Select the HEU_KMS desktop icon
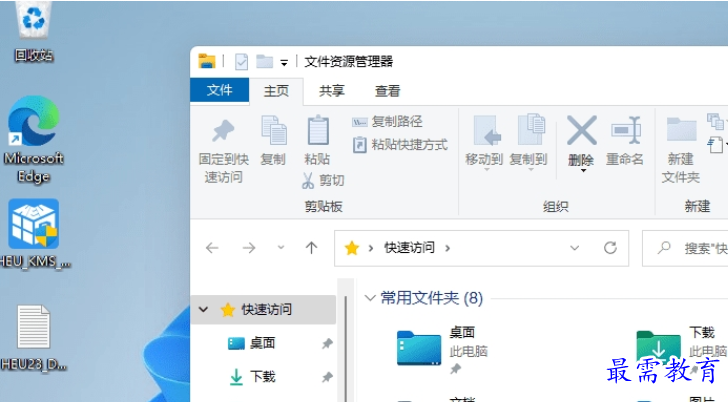 click(x=33, y=233)
